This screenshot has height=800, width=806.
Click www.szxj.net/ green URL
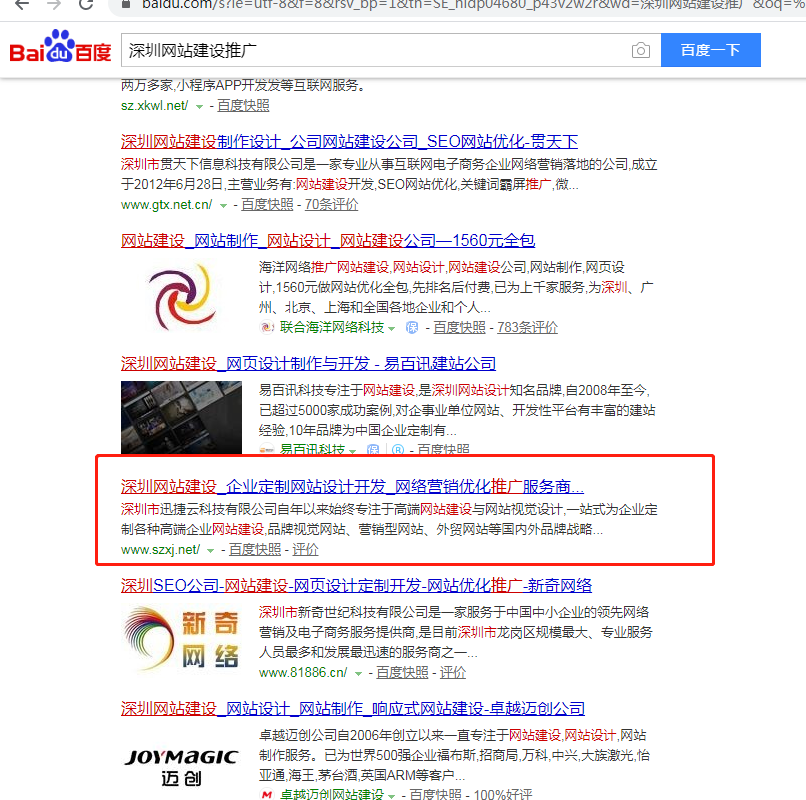coord(160,550)
